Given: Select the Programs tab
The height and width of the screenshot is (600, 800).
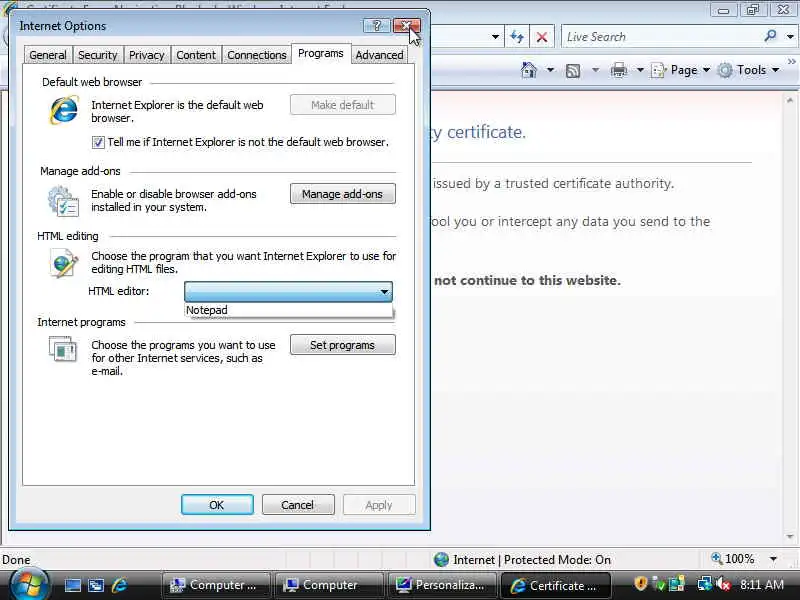Looking at the screenshot, I should click(321, 53).
